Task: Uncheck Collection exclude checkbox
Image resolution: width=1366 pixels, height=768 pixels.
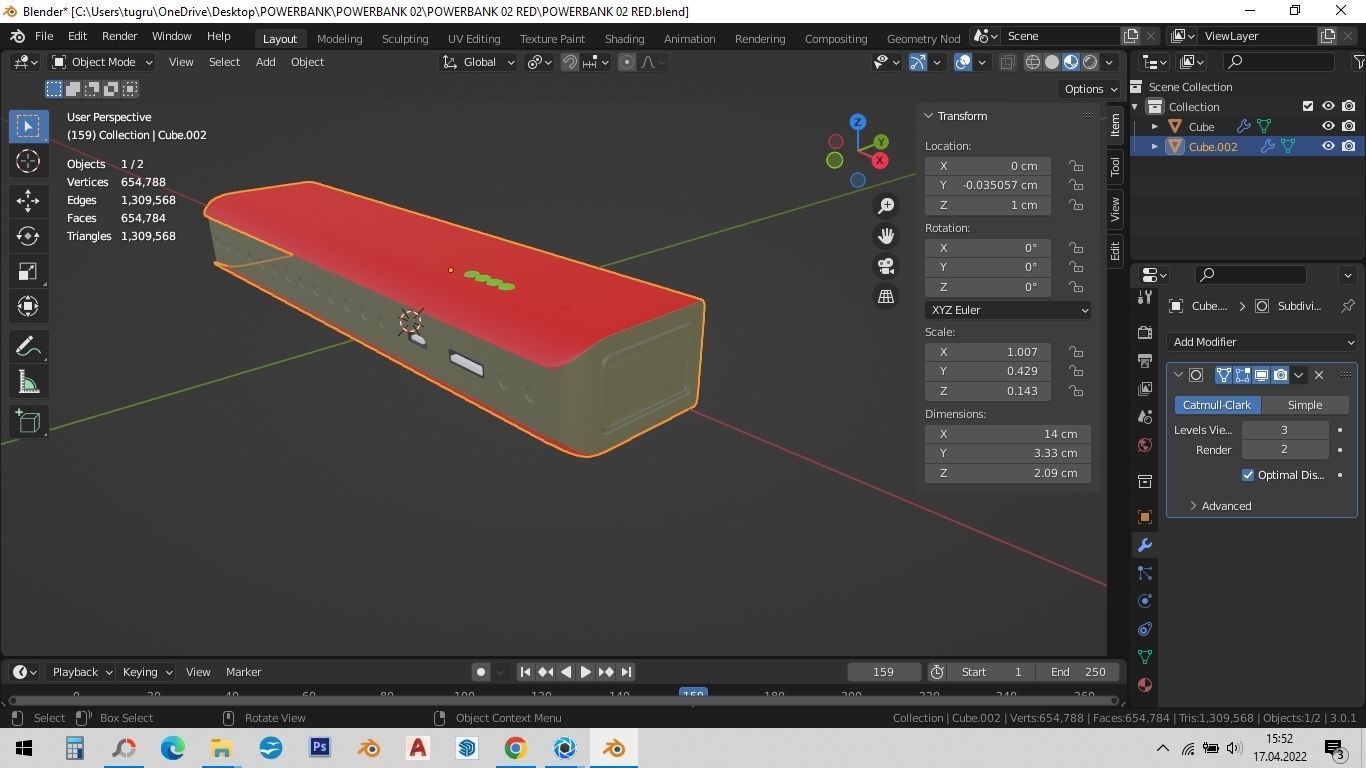Action: [1308, 107]
